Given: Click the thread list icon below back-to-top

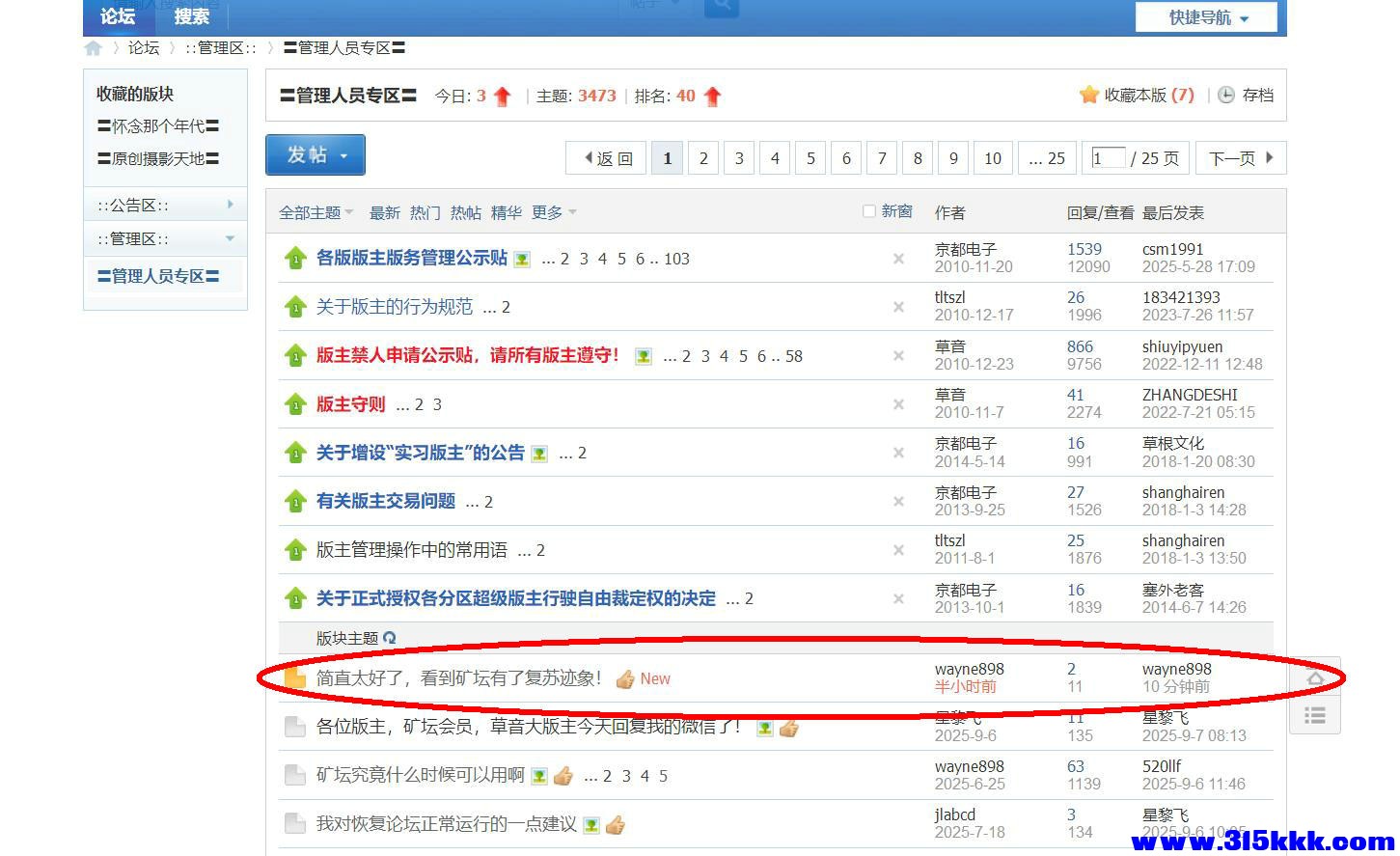Looking at the screenshot, I should [1316, 715].
